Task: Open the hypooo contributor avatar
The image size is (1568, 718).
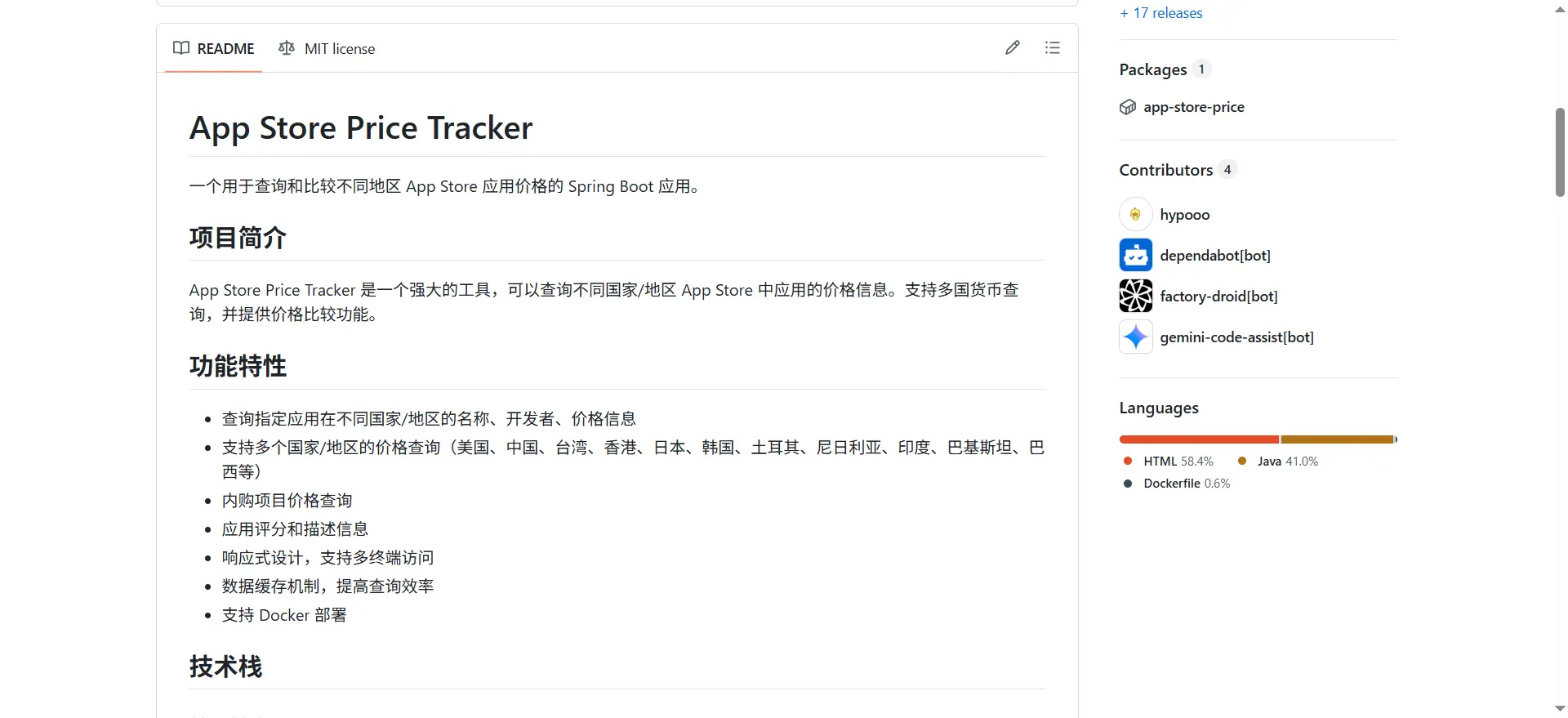Action: coord(1135,214)
